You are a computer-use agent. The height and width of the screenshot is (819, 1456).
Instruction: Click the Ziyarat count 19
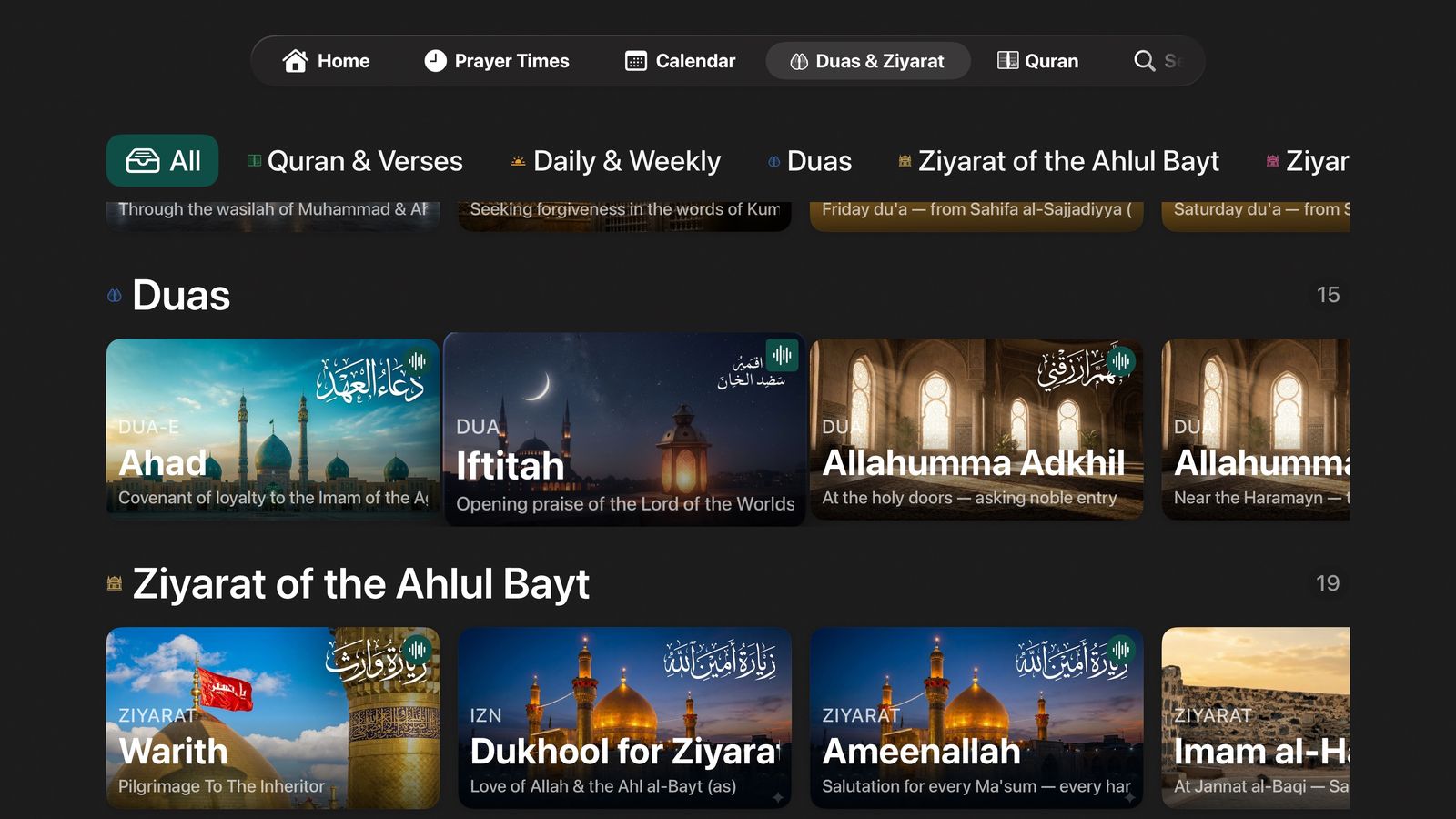(x=1328, y=583)
